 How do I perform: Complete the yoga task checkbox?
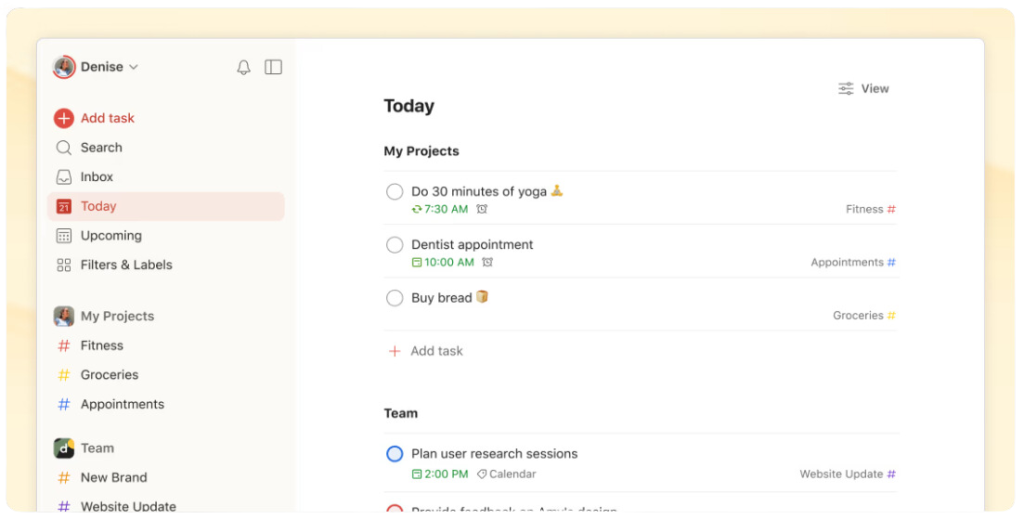click(x=395, y=192)
